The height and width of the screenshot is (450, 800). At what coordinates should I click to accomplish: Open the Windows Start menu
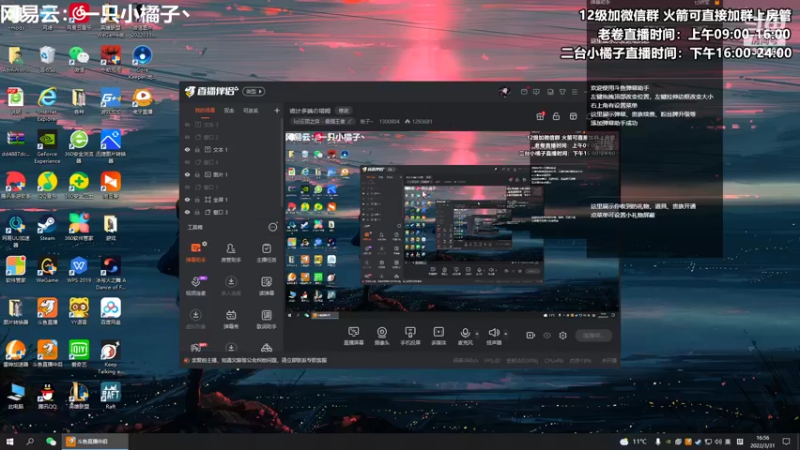[9, 441]
